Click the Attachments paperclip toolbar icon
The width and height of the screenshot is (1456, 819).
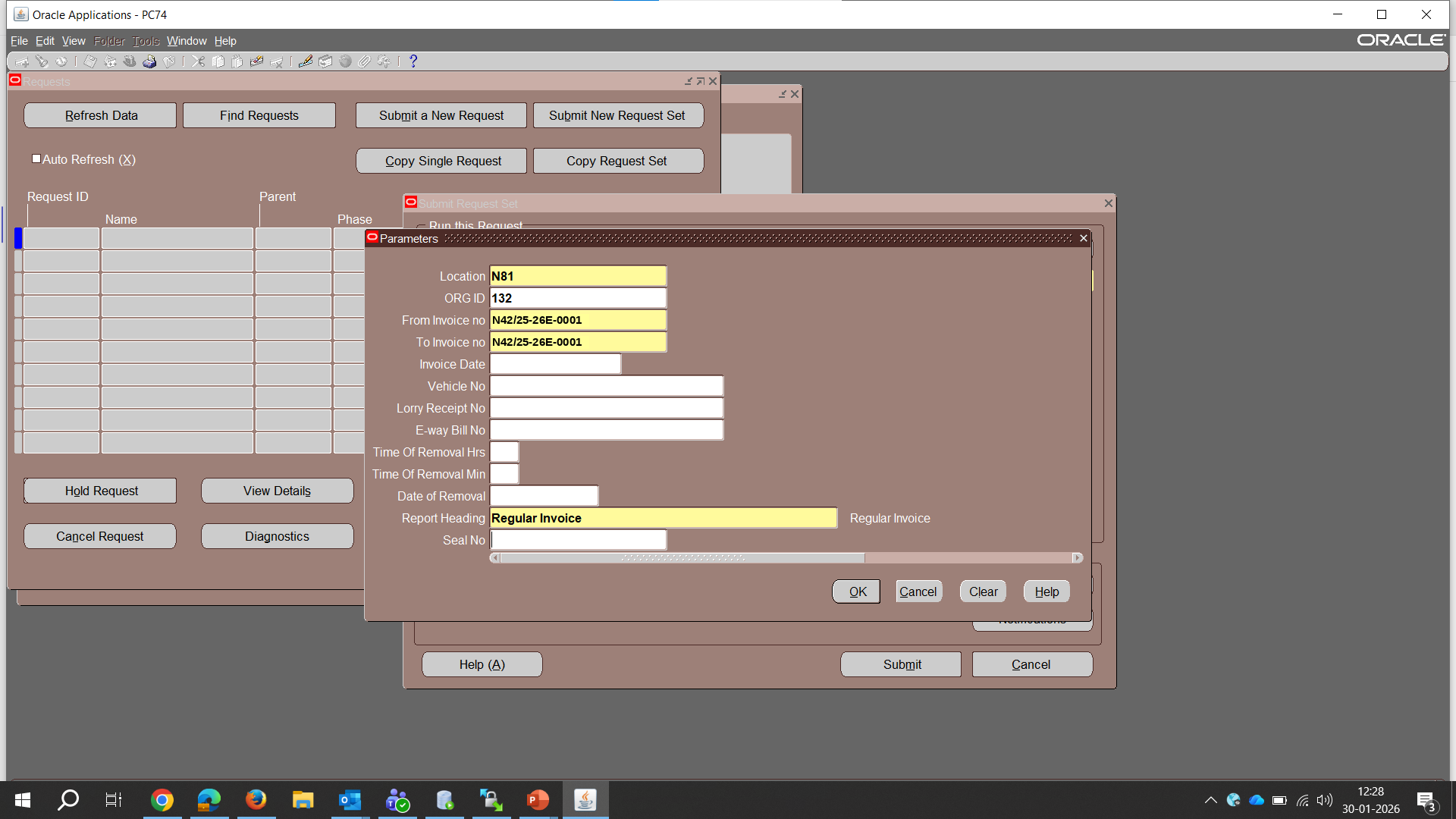365,61
